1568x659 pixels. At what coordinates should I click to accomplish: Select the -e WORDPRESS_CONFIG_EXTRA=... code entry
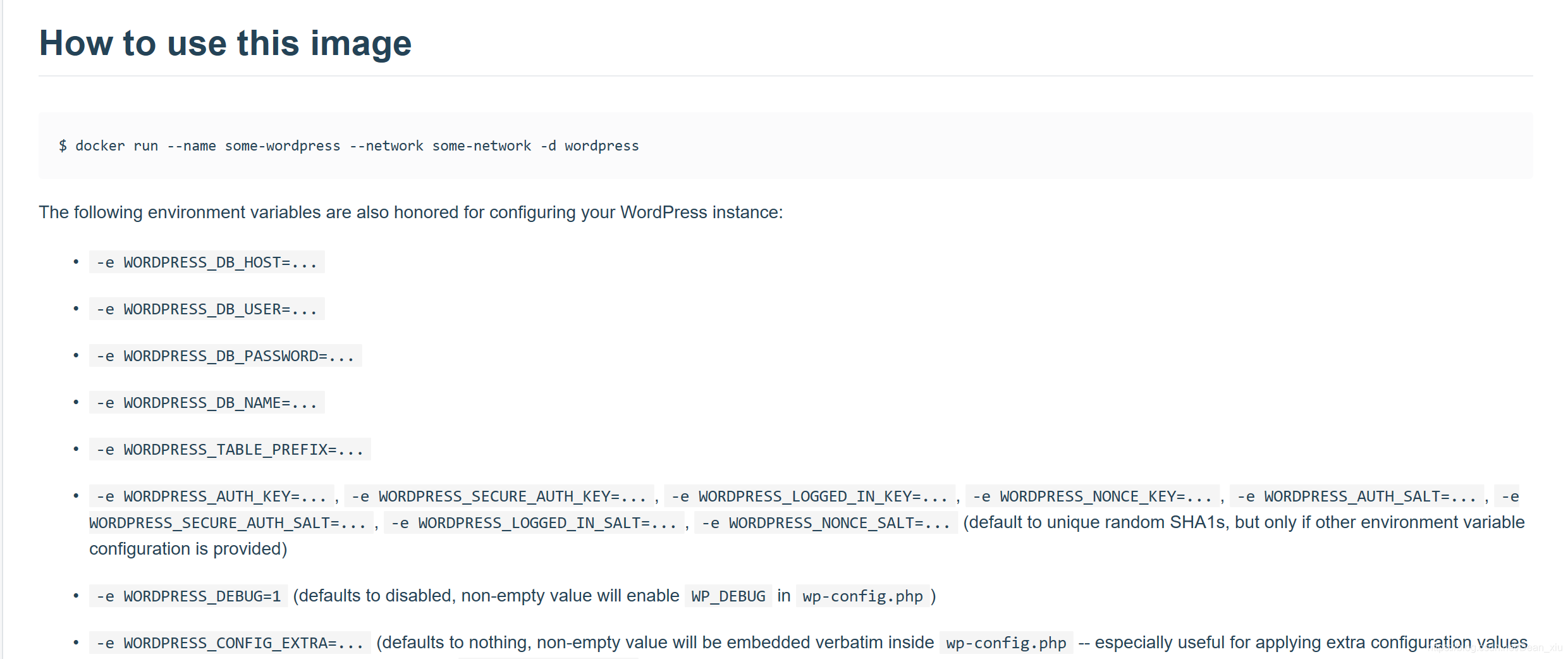pyautogui.click(x=230, y=643)
